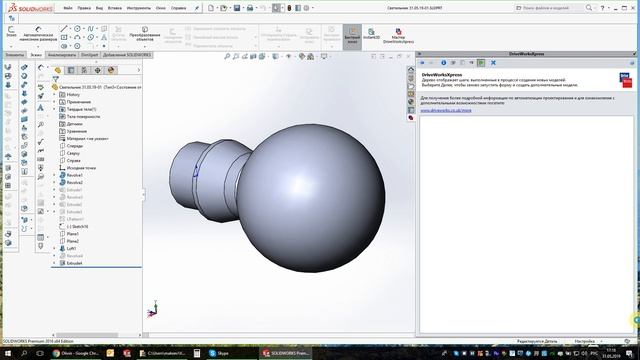Select the Spline sketch tool
The image size is (640, 360).
click(91, 29)
